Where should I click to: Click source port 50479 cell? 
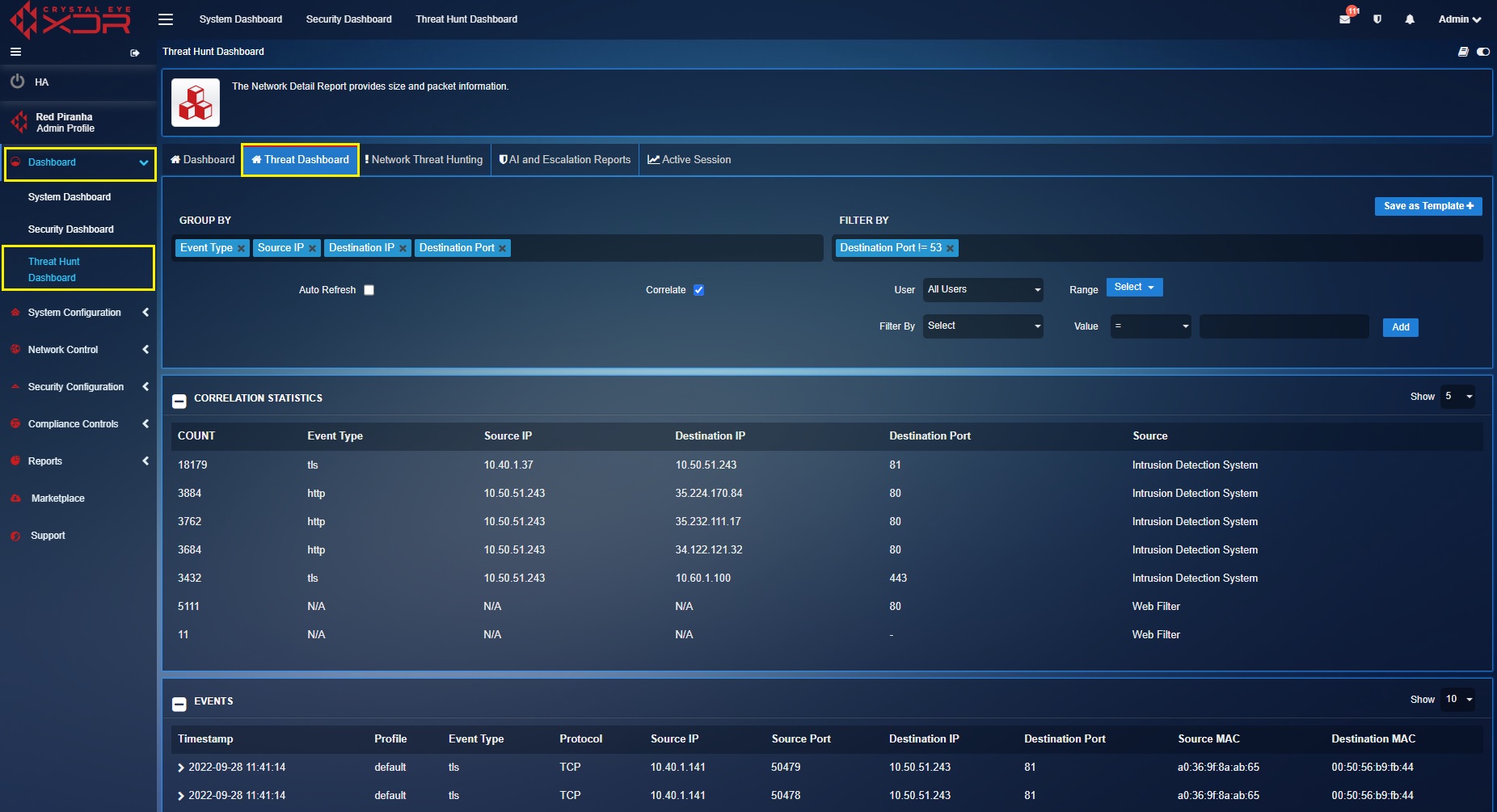pos(786,768)
